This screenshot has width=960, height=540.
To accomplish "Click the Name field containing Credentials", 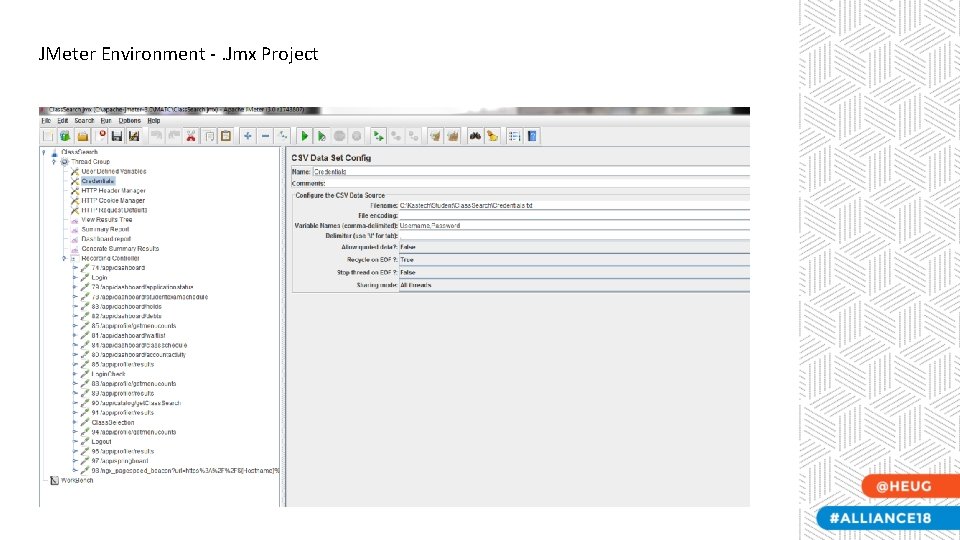I will point(531,172).
